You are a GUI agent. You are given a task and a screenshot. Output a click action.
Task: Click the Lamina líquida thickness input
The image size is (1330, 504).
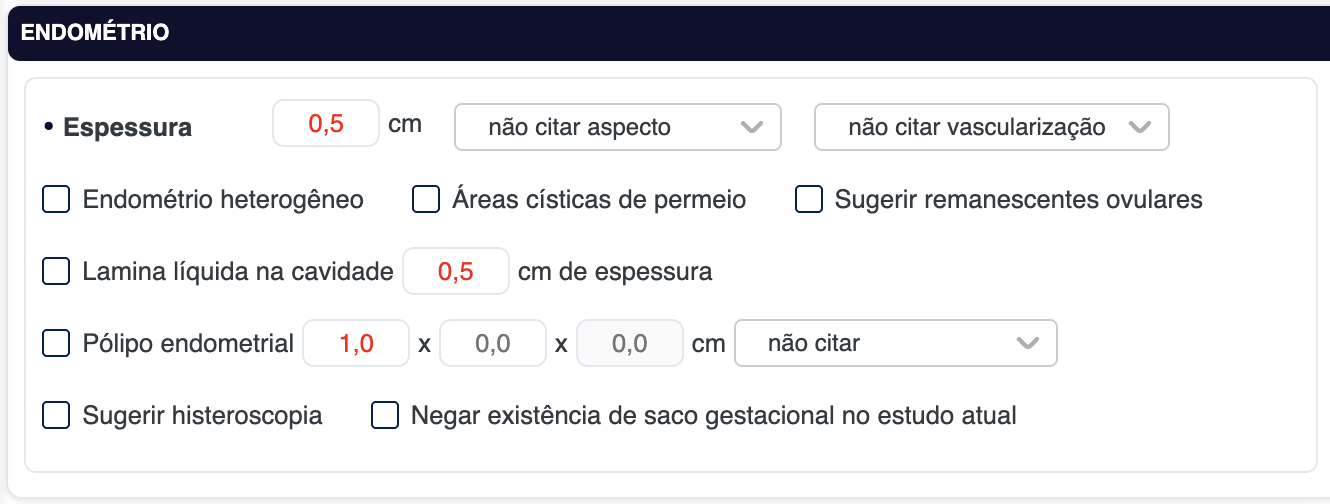coord(456,271)
